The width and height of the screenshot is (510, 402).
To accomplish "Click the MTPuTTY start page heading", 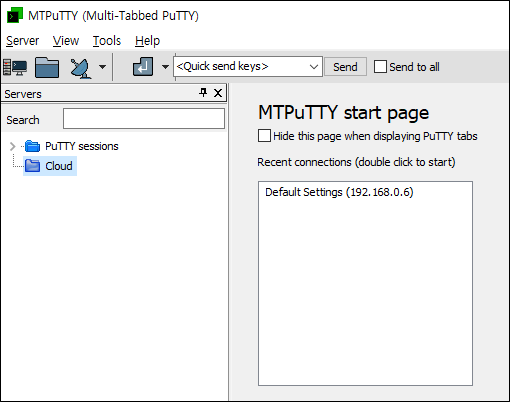I will [x=343, y=113].
